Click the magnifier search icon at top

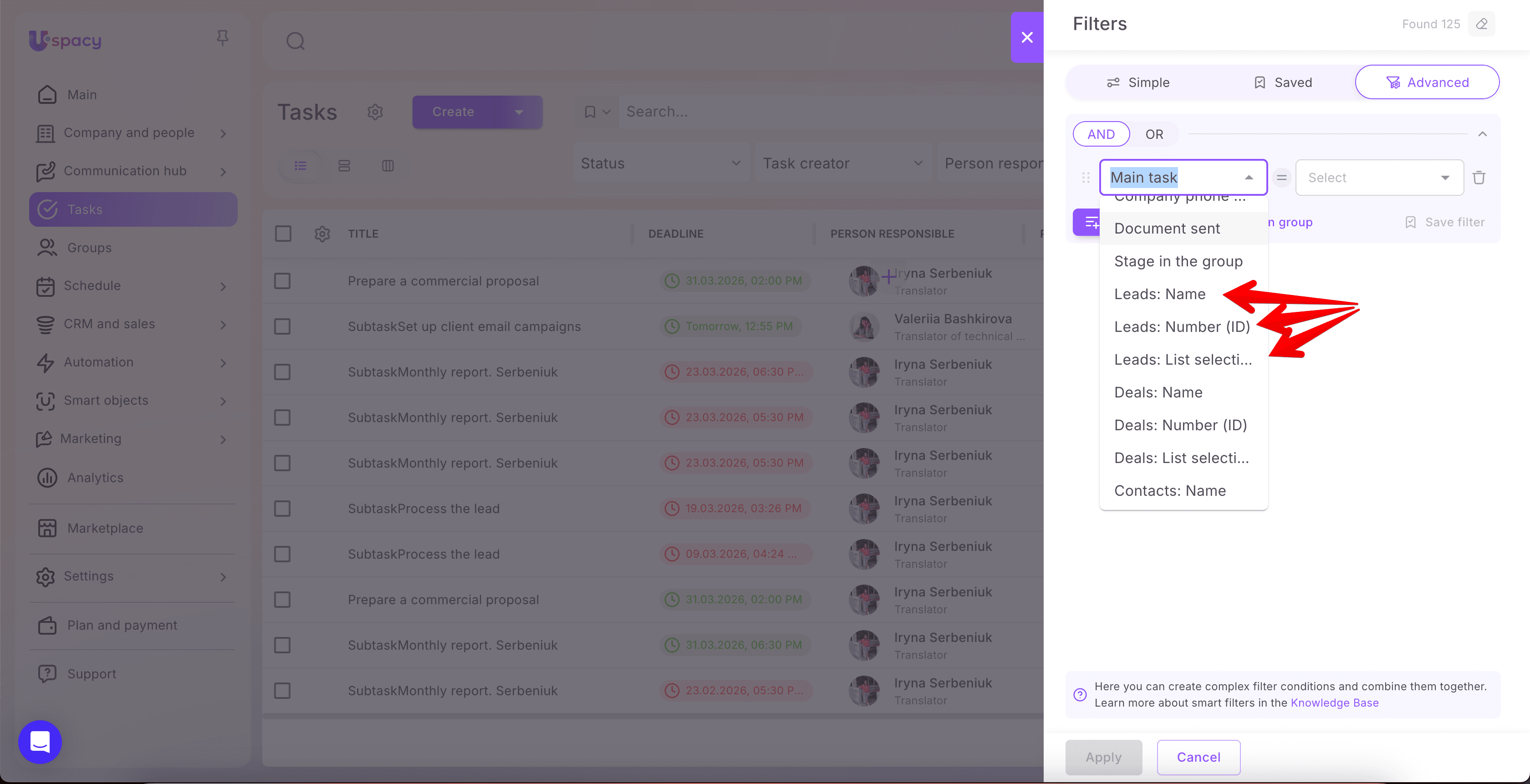tap(295, 41)
